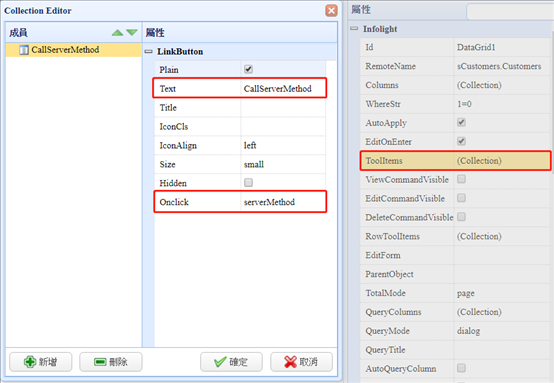Collapse the Infolight property group
This screenshot has height=383, width=554.
tap(354, 29)
